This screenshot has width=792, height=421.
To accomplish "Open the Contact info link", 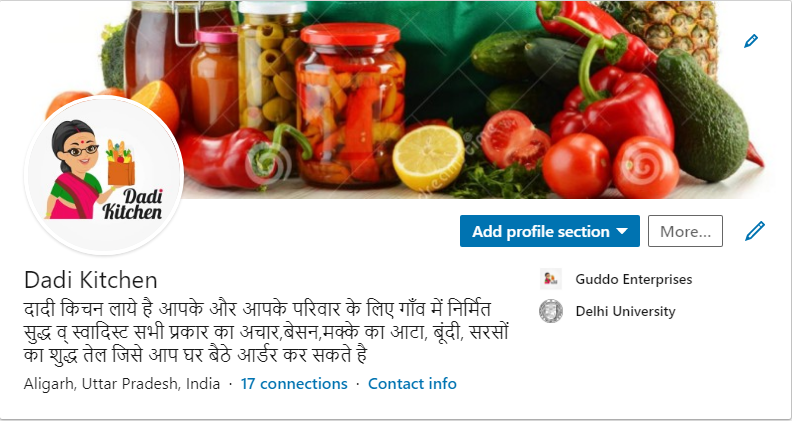I will [x=412, y=384].
